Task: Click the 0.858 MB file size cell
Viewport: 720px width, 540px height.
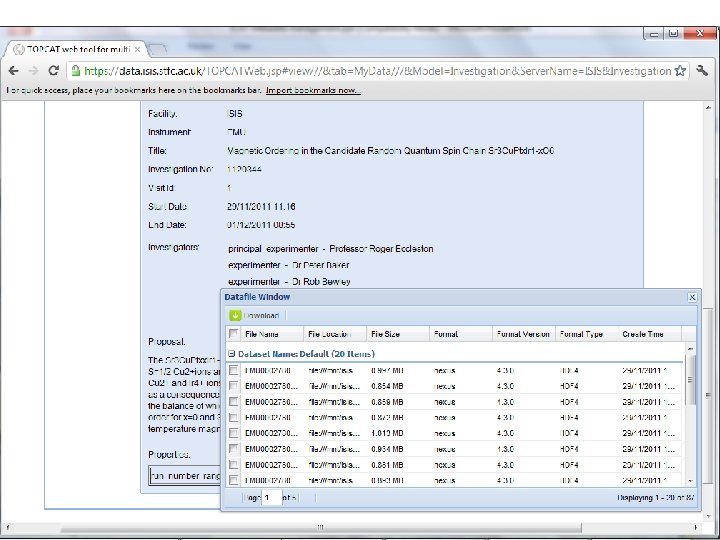Action: (387, 402)
